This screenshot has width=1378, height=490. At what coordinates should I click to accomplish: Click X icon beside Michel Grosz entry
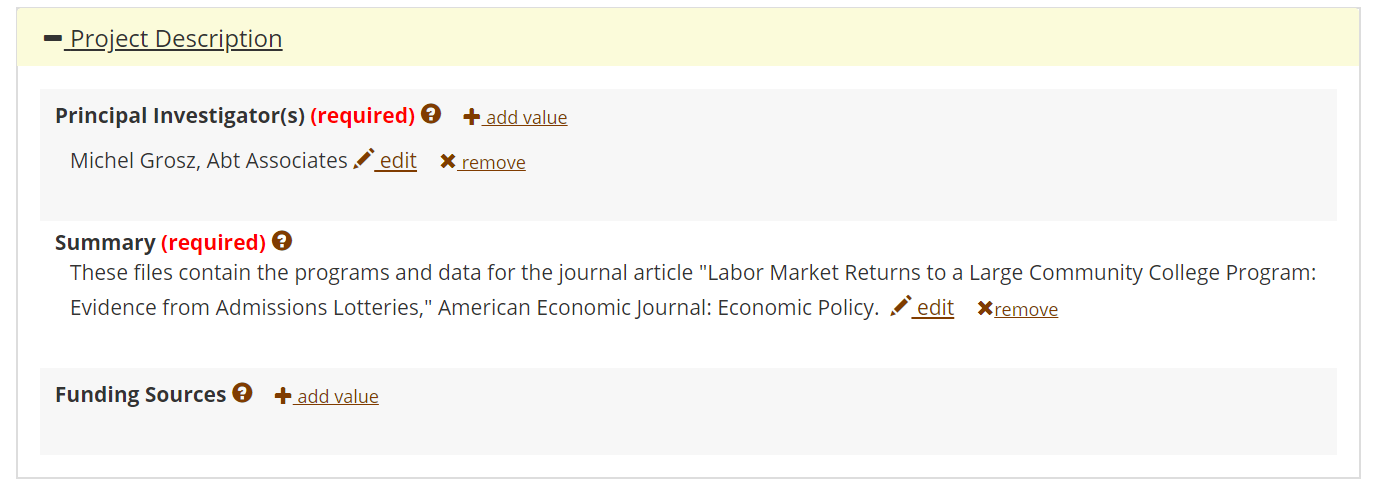pyautogui.click(x=448, y=162)
